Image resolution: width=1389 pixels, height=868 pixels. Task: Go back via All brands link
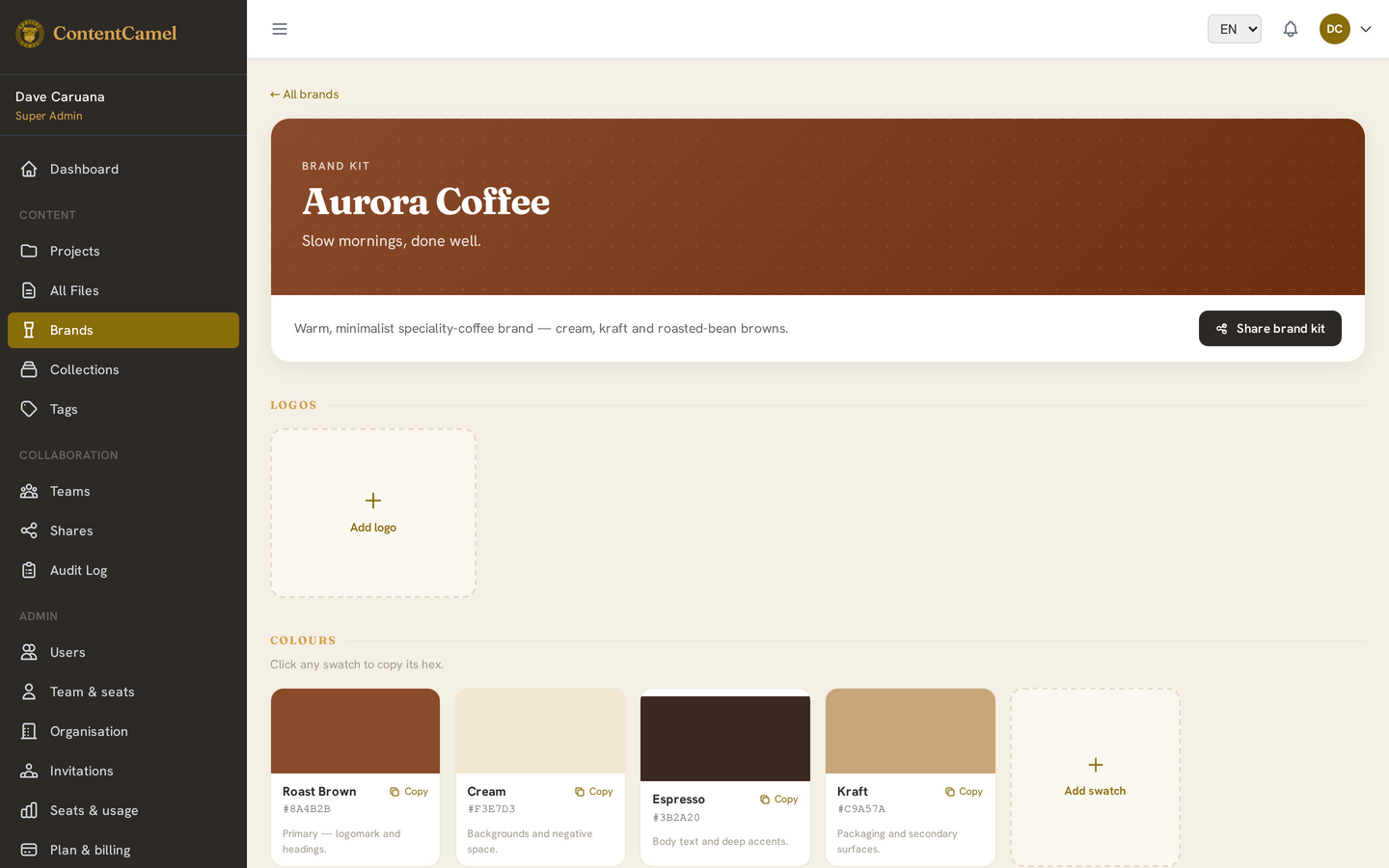304,95
